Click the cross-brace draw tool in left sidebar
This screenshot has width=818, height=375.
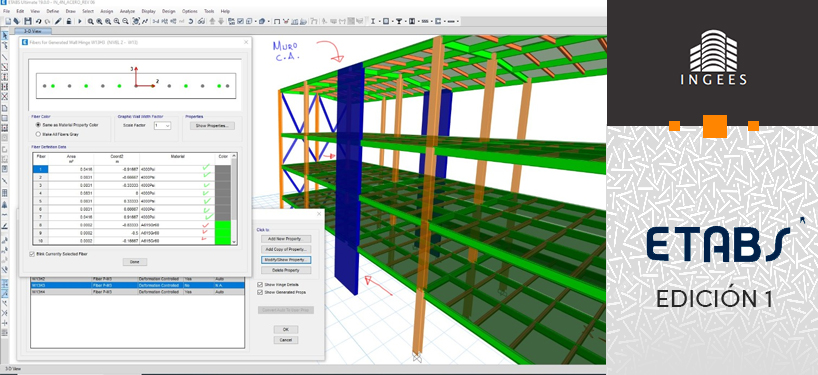tap(5, 96)
